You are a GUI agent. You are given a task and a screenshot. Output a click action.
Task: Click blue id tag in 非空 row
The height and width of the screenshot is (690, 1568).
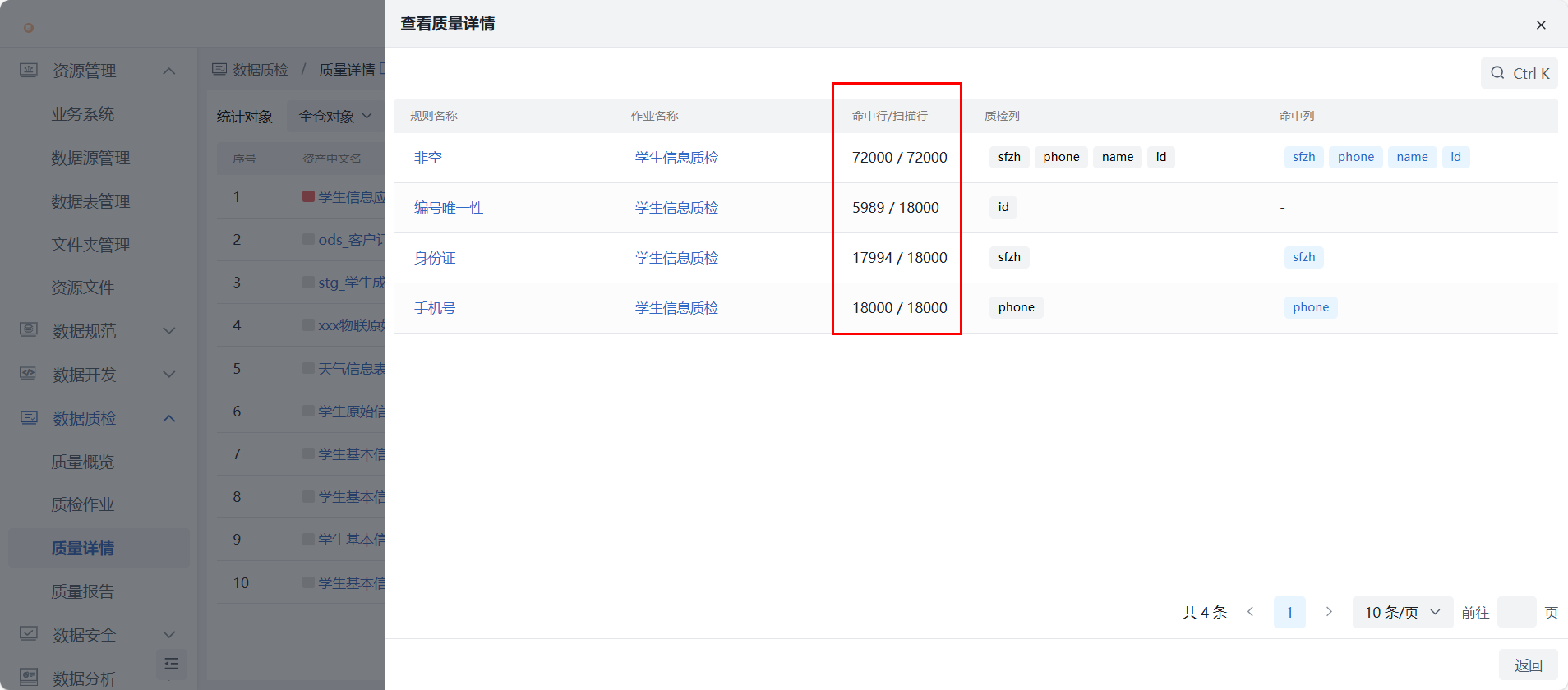click(1456, 157)
